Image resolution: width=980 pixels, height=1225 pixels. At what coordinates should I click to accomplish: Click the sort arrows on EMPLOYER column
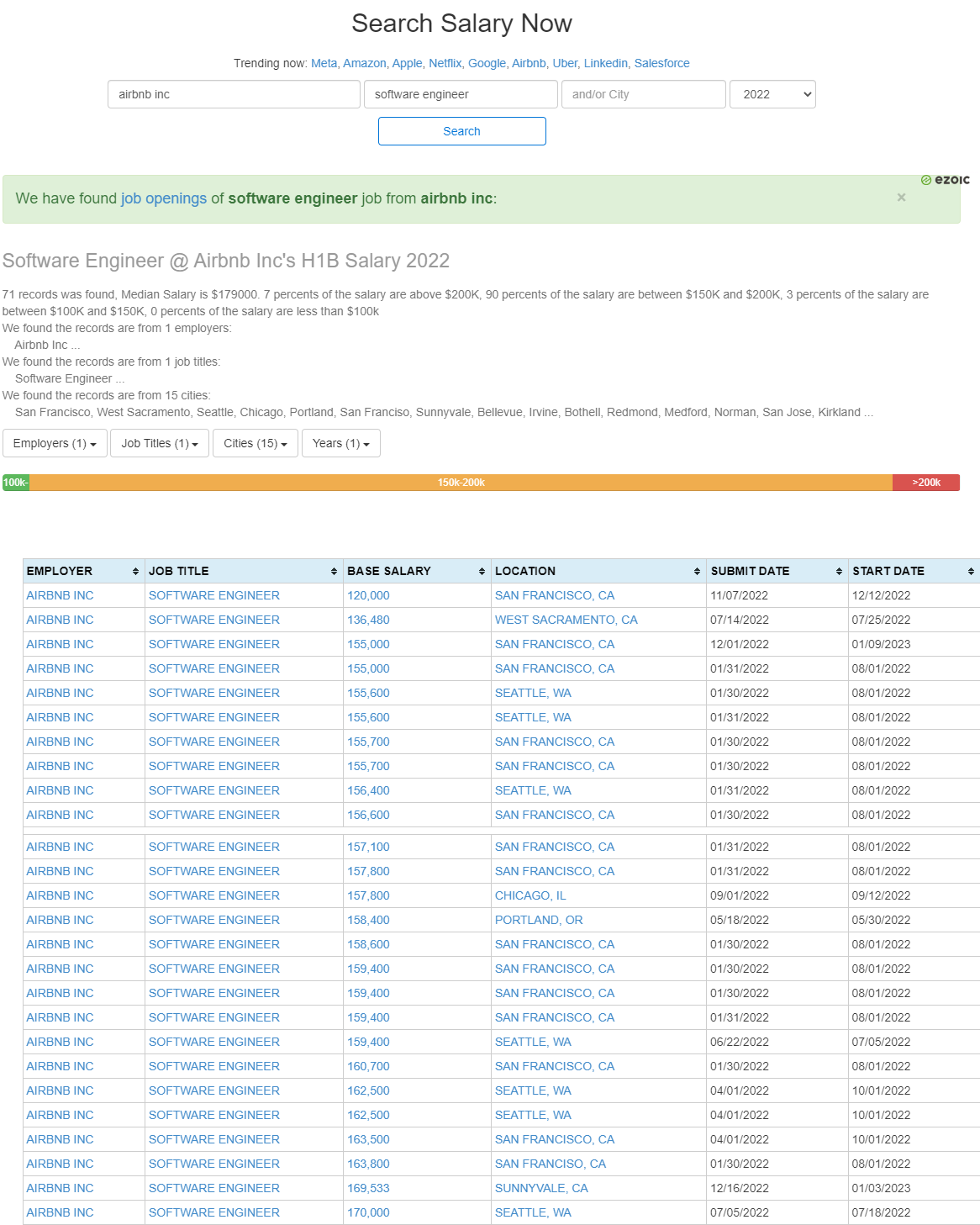(135, 571)
